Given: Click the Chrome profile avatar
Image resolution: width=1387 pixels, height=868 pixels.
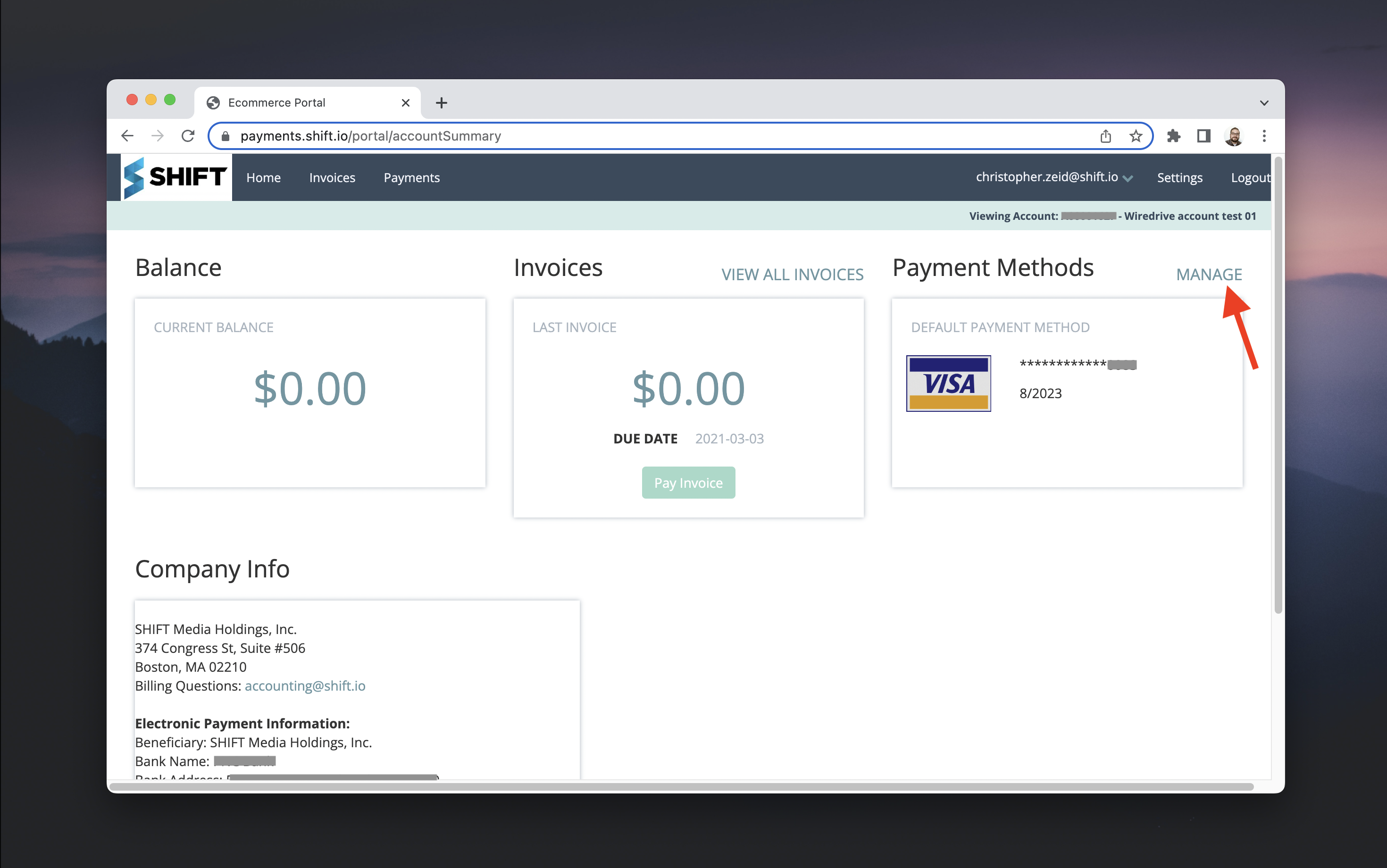Looking at the screenshot, I should (1234, 135).
